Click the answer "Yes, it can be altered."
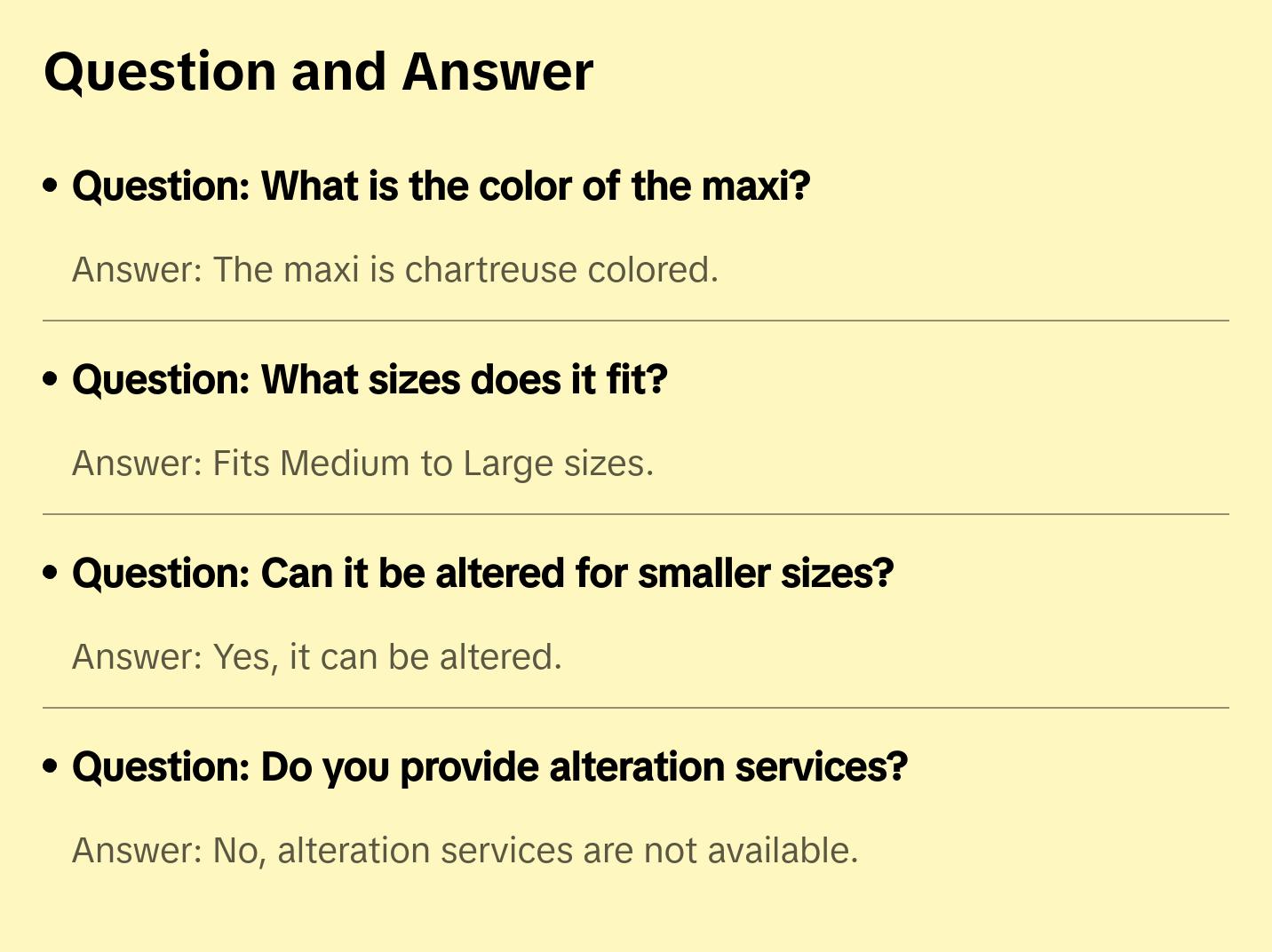This screenshot has height=952, width=1272. (x=317, y=657)
